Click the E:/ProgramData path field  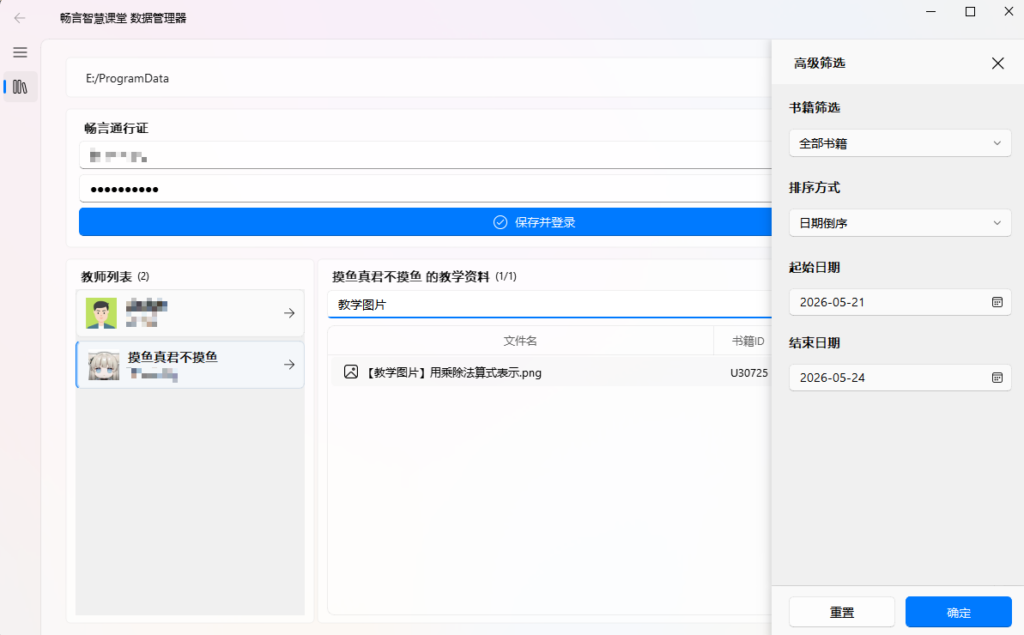tap(419, 78)
